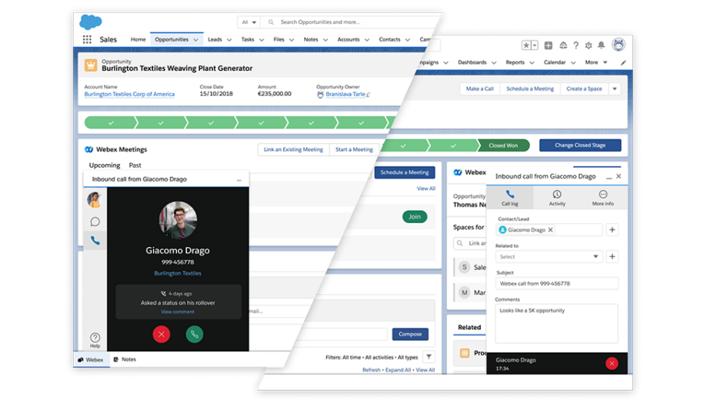704x400 pixels.
Task: Switch to Upcoming meetings tab
Action: [x=104, y=165]
